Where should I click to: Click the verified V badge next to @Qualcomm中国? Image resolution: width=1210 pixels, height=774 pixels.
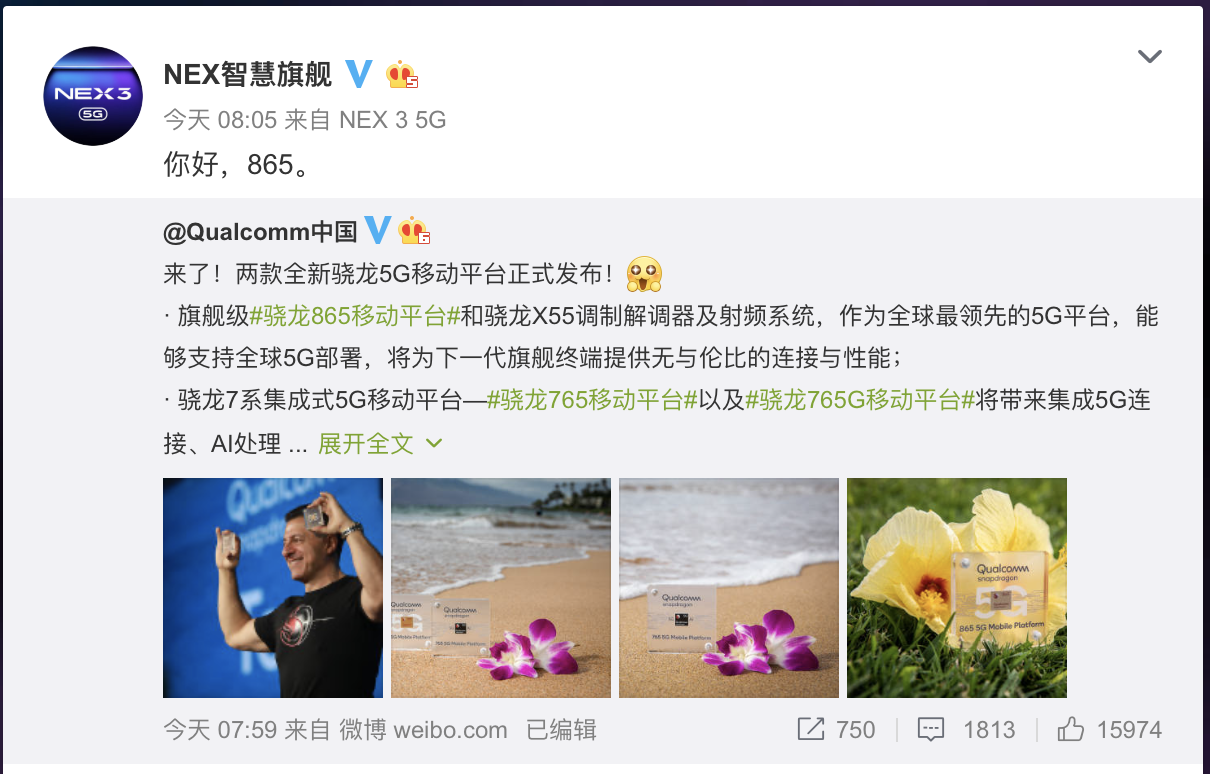click(x=377, y=230)
